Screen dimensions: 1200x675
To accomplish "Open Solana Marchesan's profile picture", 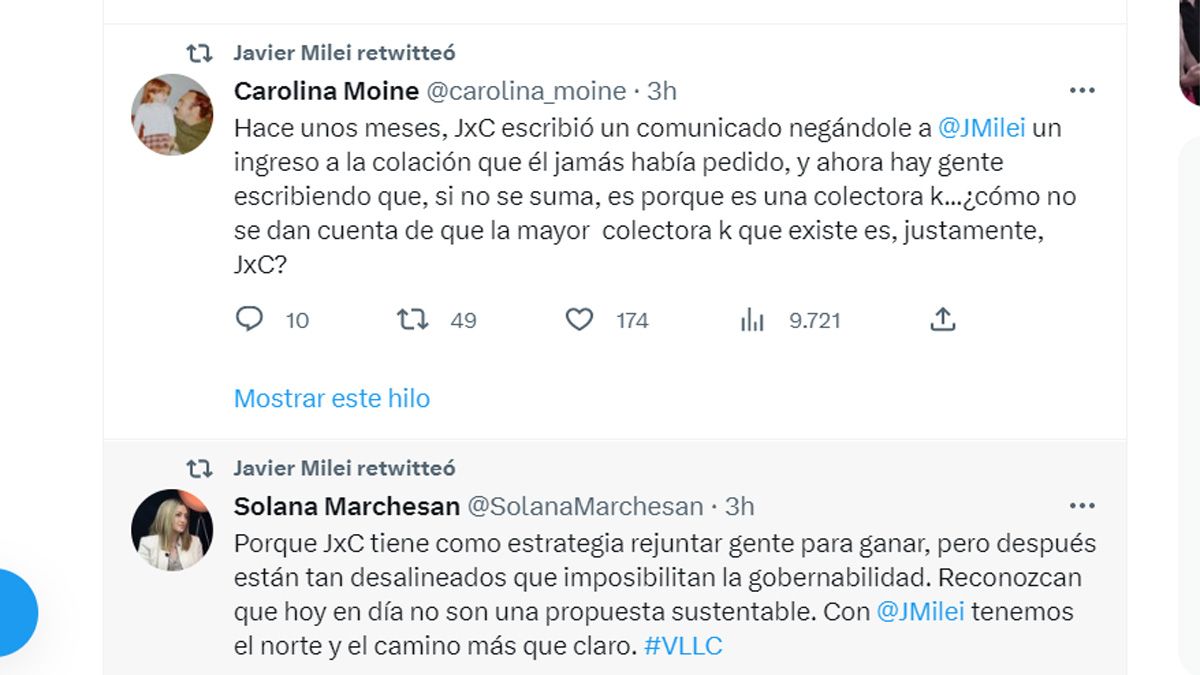I will [172, 530].
